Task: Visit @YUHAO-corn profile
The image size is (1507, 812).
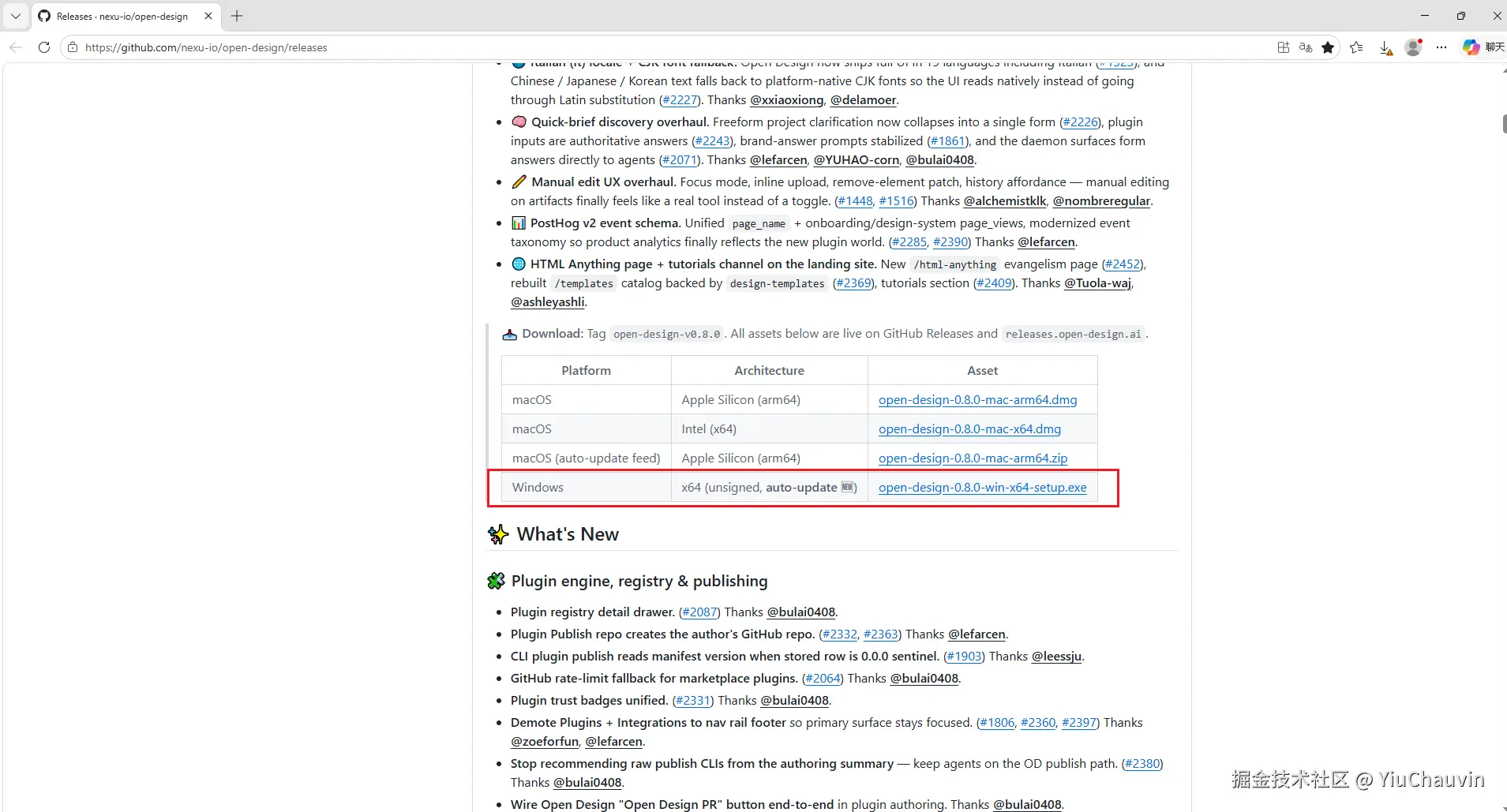Action: 857,160
